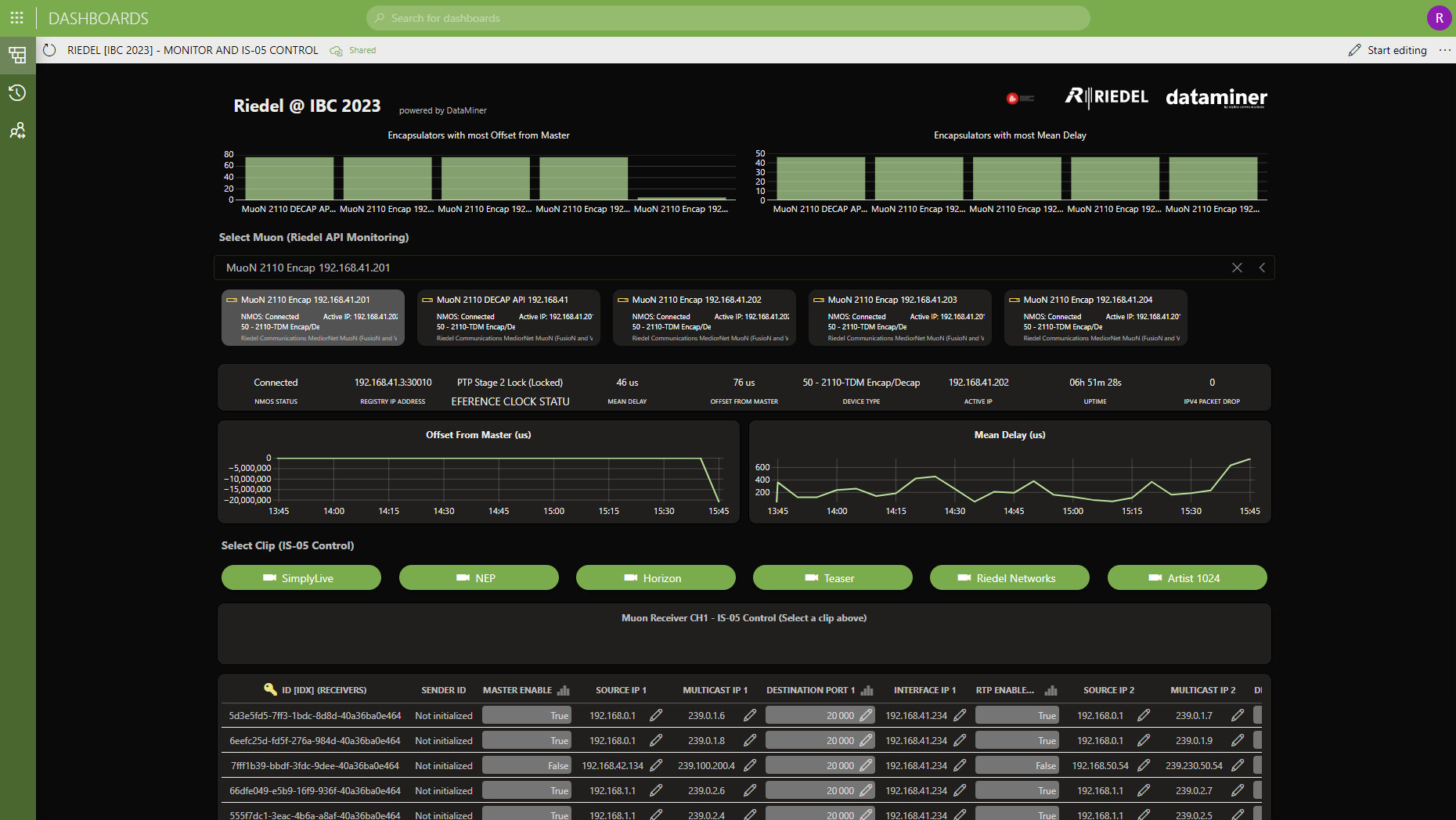This screenshot has height=820, width=1456.
Task: Toggle Master Enable True for receiver 66dfe049
Action: [527, 790]
